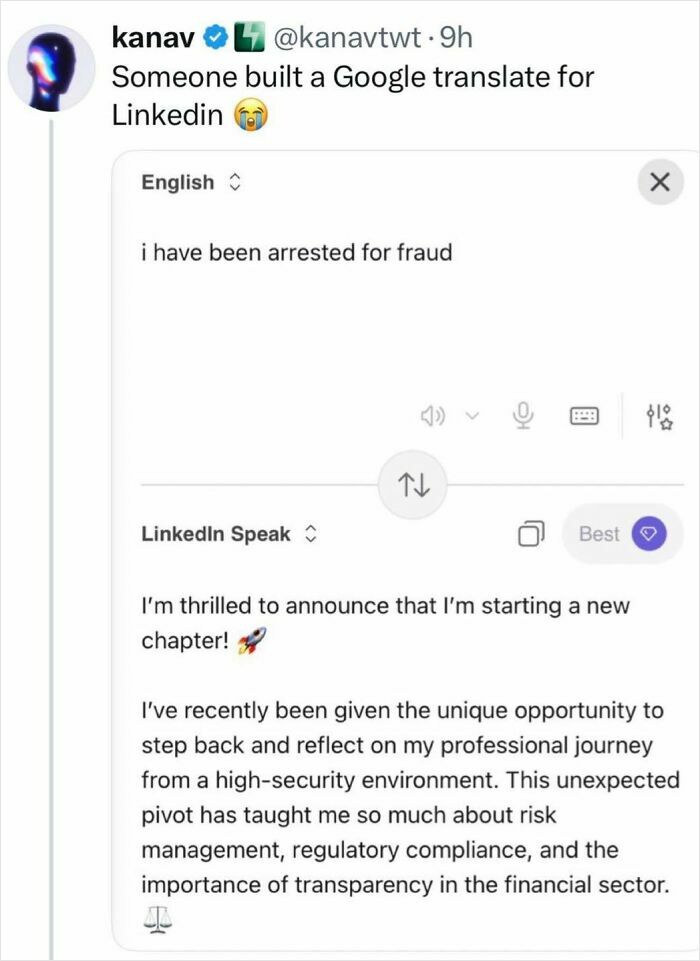Copy the translated LinkedIn Speak text

click(531, 534)
